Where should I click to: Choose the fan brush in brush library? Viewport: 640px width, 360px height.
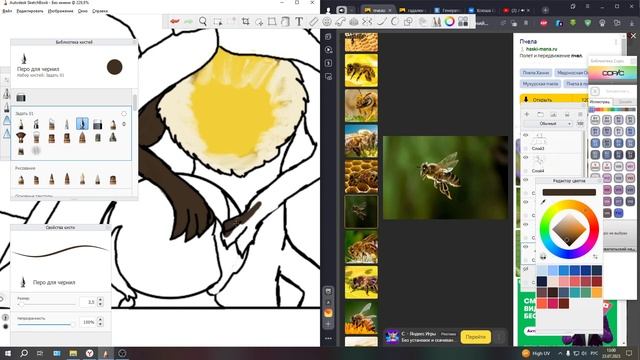tap(21, 138)
